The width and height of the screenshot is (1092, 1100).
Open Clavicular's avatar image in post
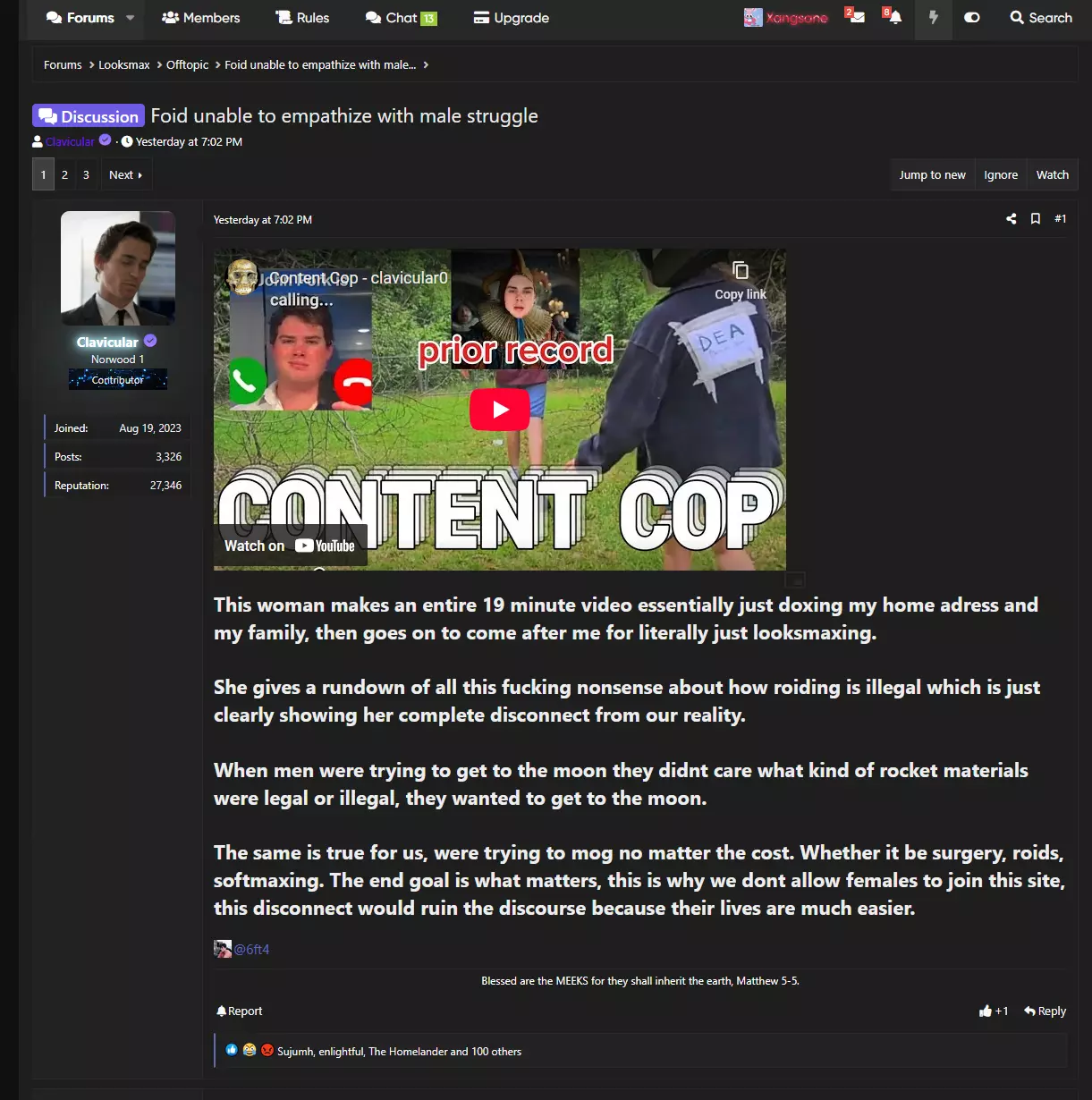[x=117, y=268]
